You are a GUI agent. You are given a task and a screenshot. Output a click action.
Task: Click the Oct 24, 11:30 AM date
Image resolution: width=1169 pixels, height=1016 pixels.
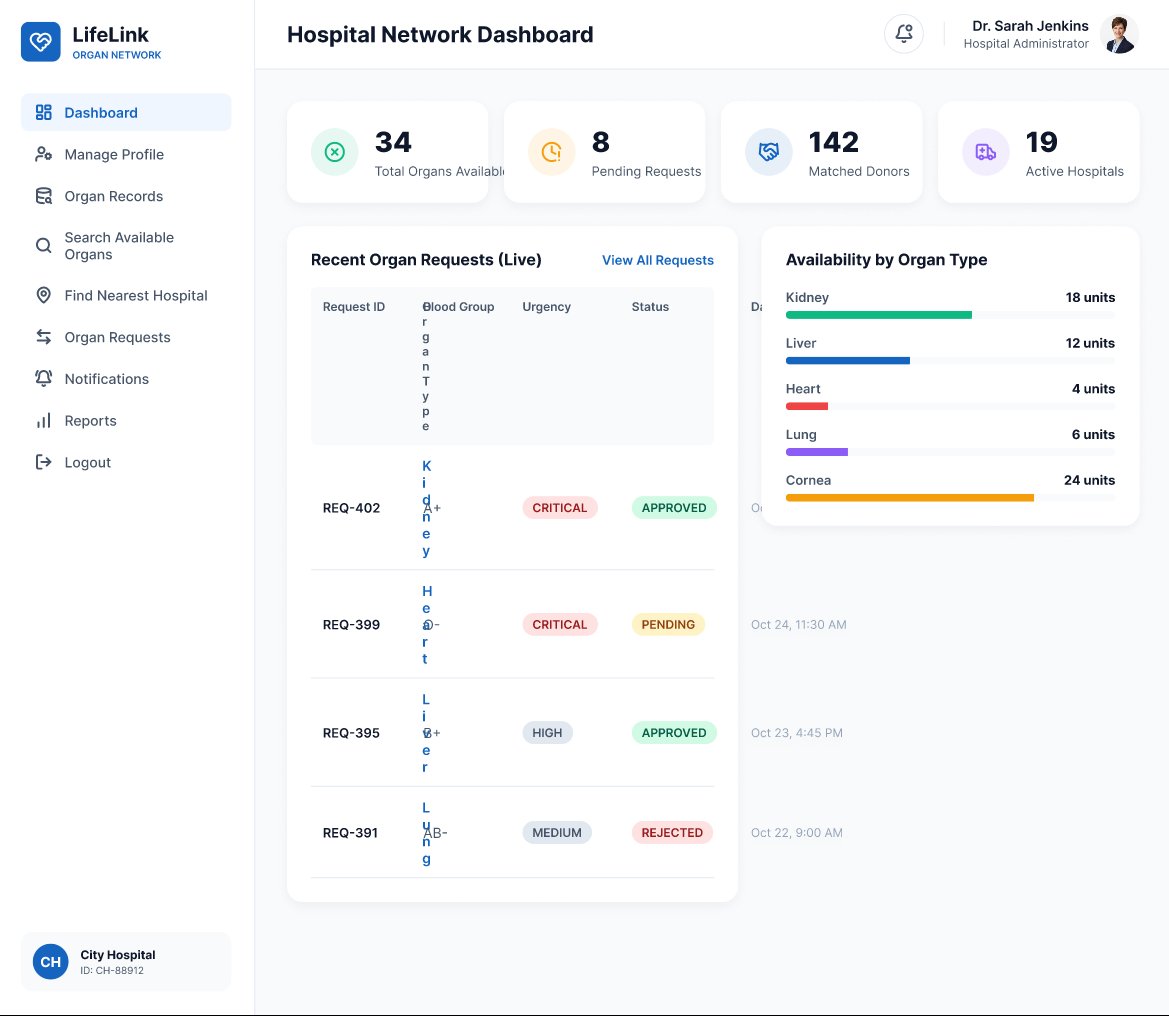pos(798,625)
